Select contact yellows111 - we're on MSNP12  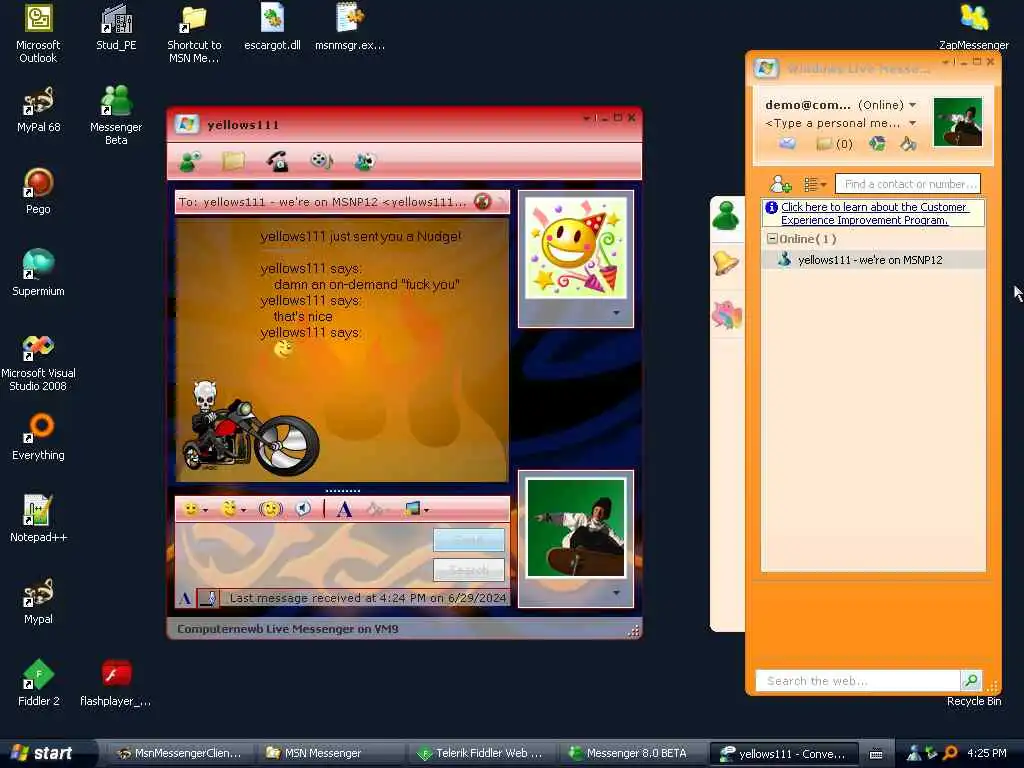874,260
